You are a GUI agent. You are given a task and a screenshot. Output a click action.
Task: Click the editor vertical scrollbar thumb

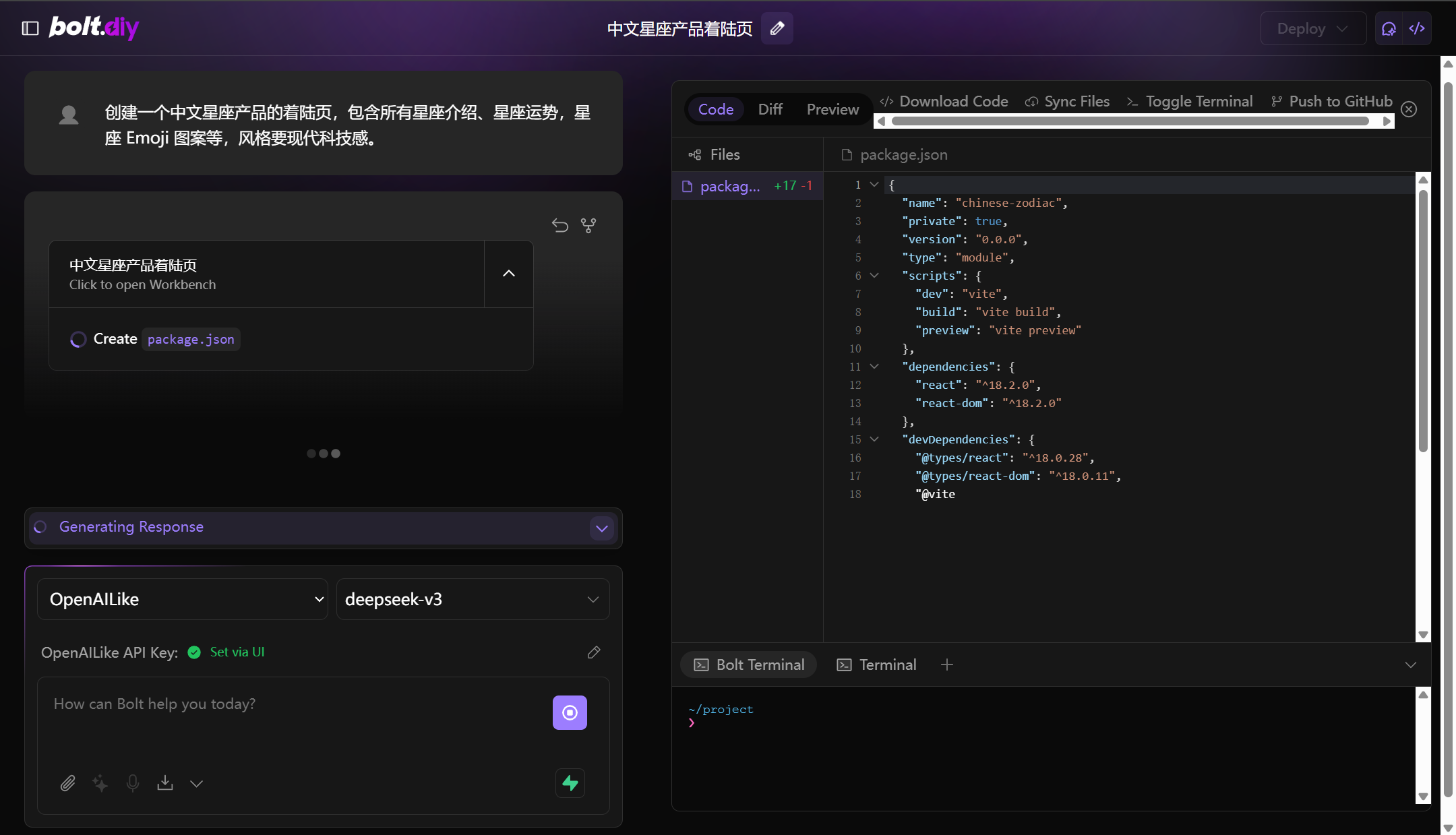pos(1423,321)
